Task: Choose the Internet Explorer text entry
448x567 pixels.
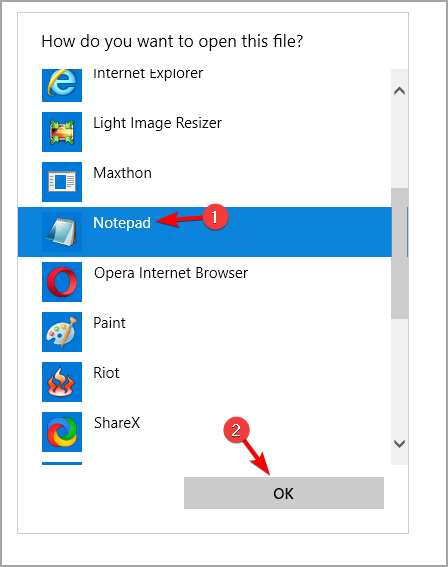Action: (148, 74)
